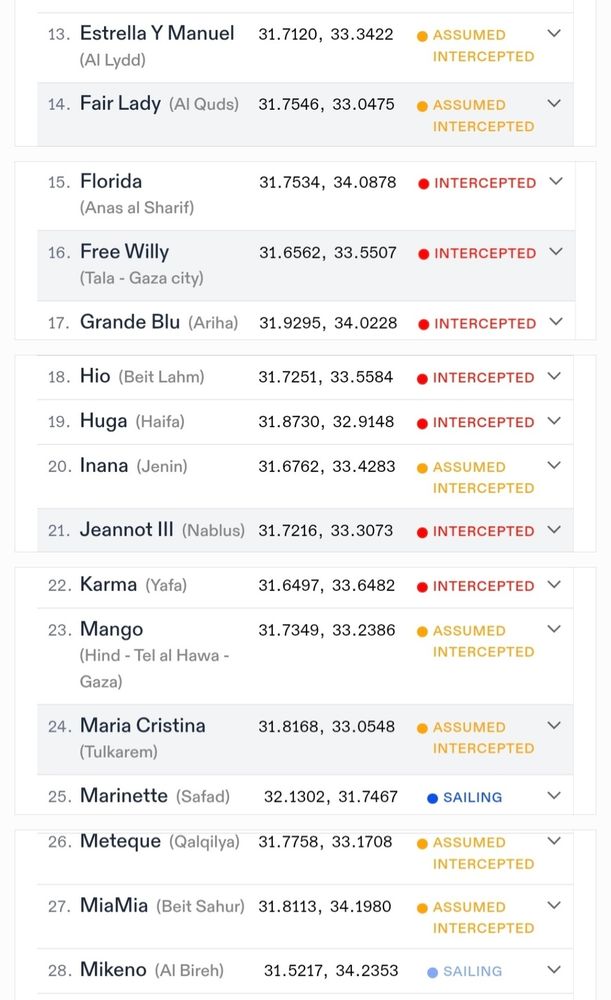This screenshot has width=611, height=1000.
Task: Click Maria Cristina vessel name
Action: [143, 726]
